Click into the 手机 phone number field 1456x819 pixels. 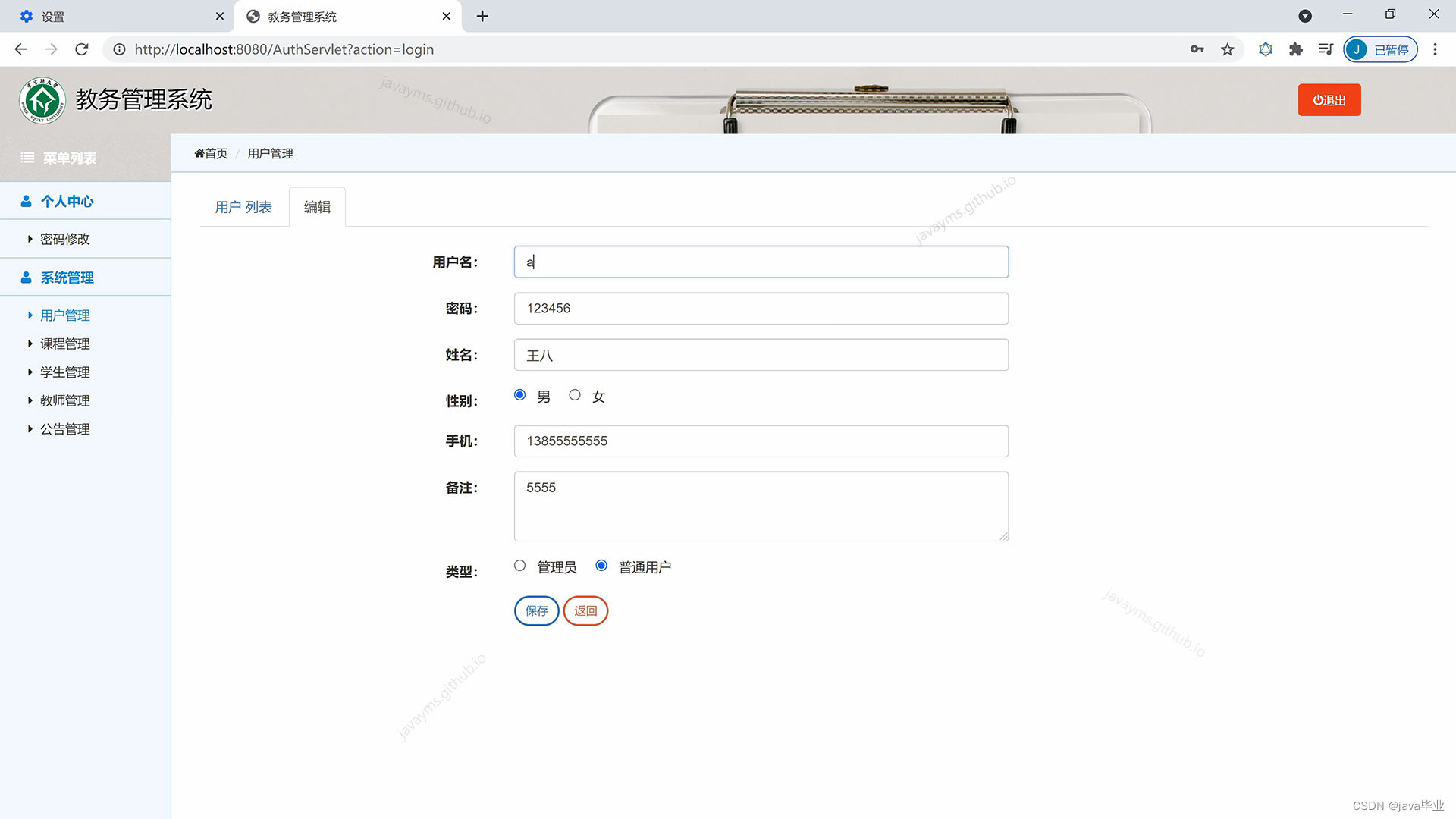[761, 441]
